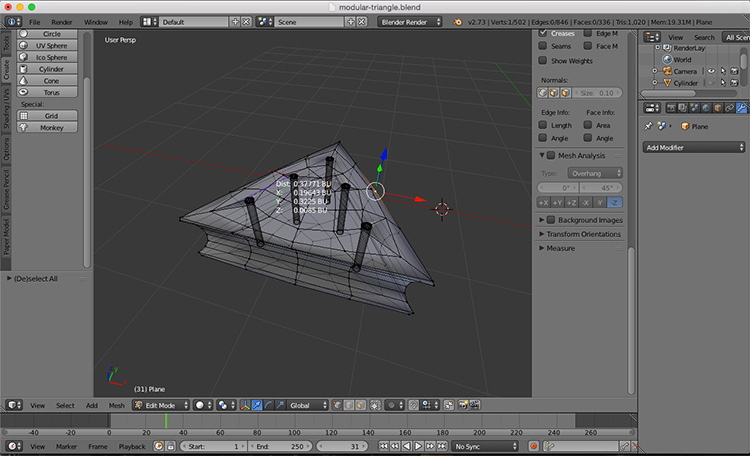This screenshot has width=750, height=456.
Task: Add a Torus mesh
Action: tap(51, 92)
